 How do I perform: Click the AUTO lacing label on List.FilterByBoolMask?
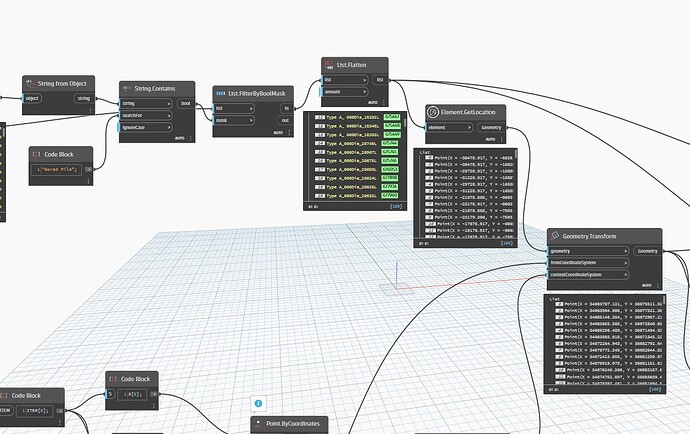278,132
